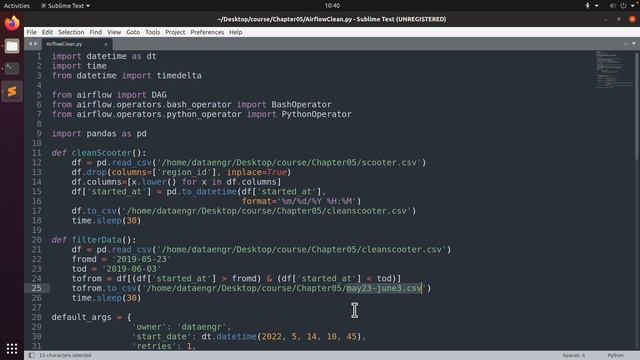Open the Preferences menu

(x=207, y=32)
